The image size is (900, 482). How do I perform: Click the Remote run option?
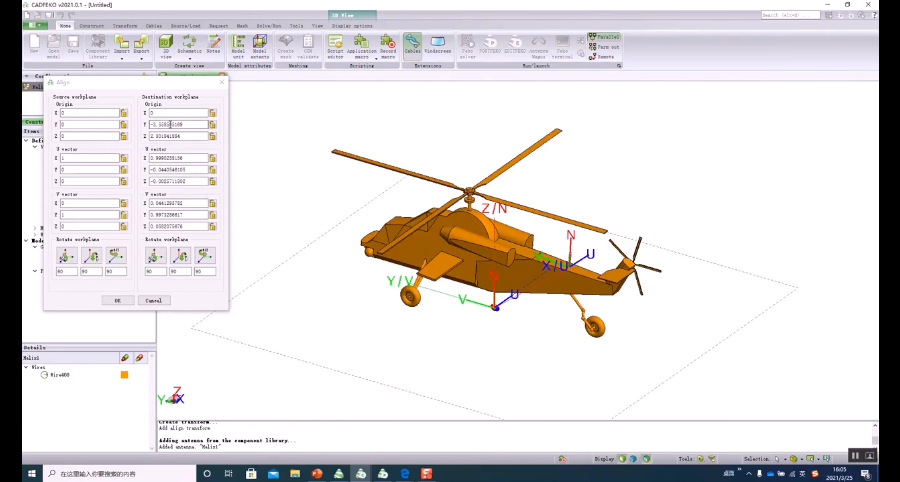click(x=601, y=57)
